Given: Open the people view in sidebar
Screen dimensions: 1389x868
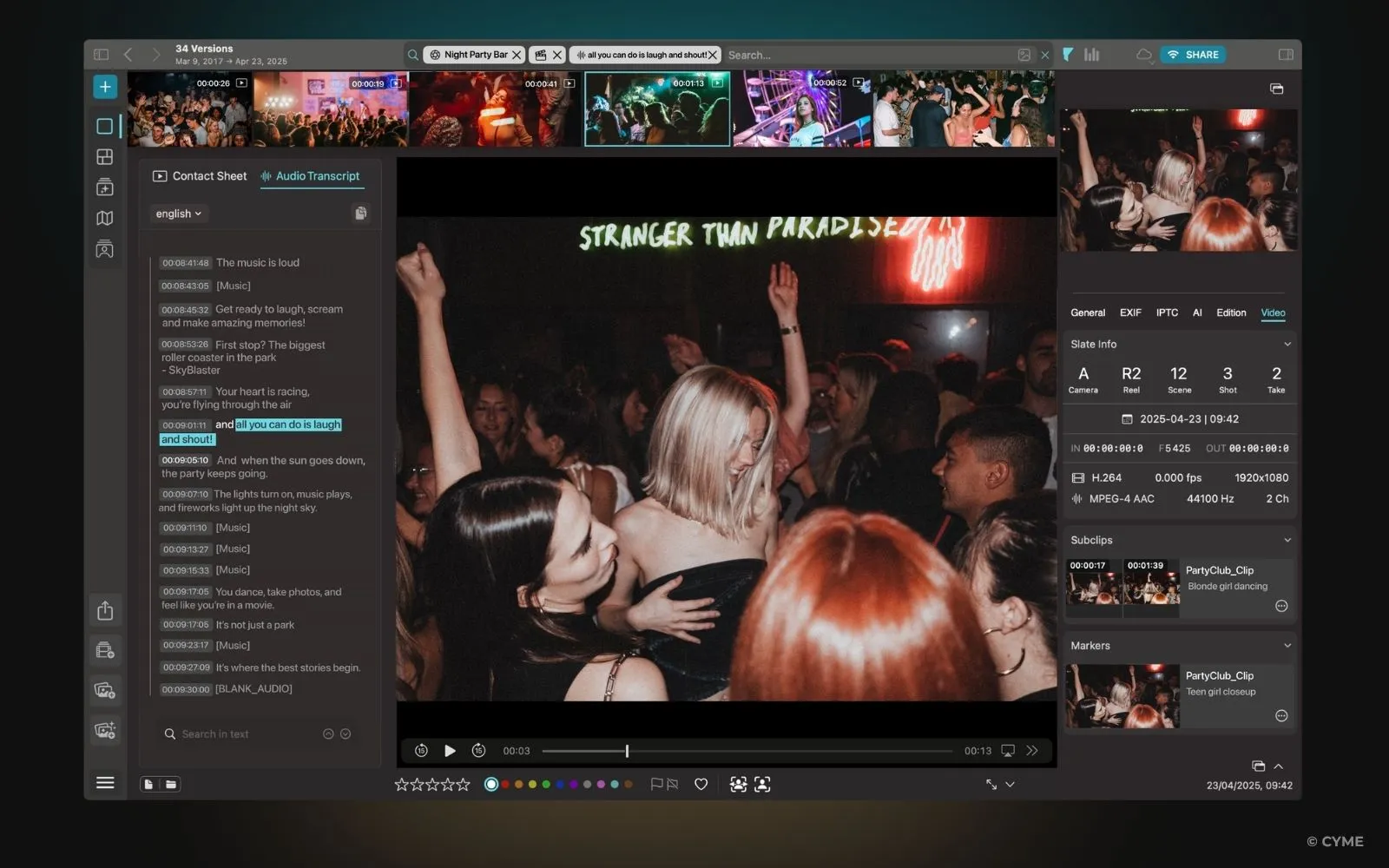Looking at the screenshot, I should click(x=105, y=250).
